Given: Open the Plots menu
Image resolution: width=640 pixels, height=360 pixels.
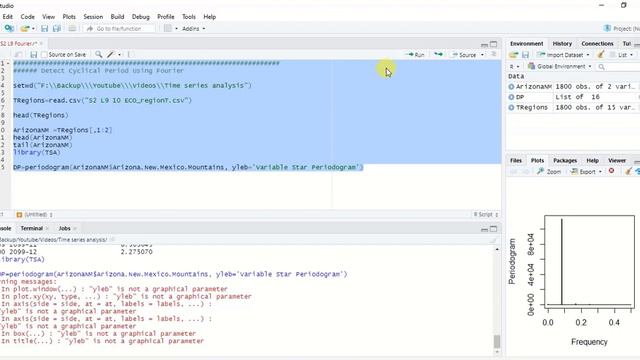Looking at the screenshot, I should (69, 17).
